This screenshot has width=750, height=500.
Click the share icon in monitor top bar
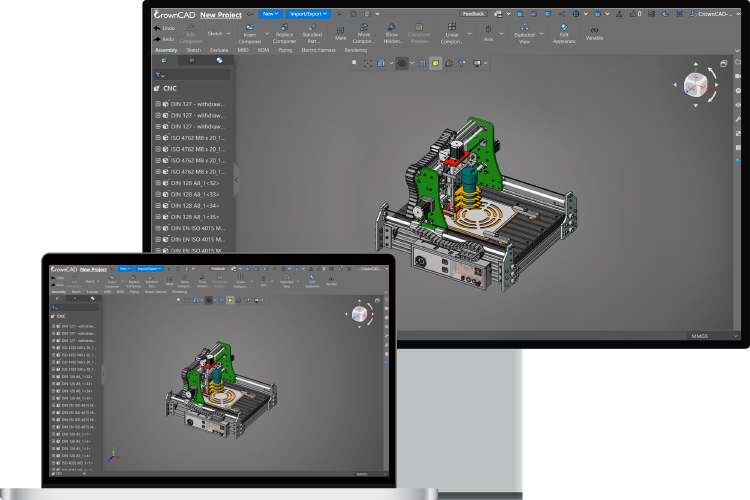pyautogui.click(x=562, y=14)
